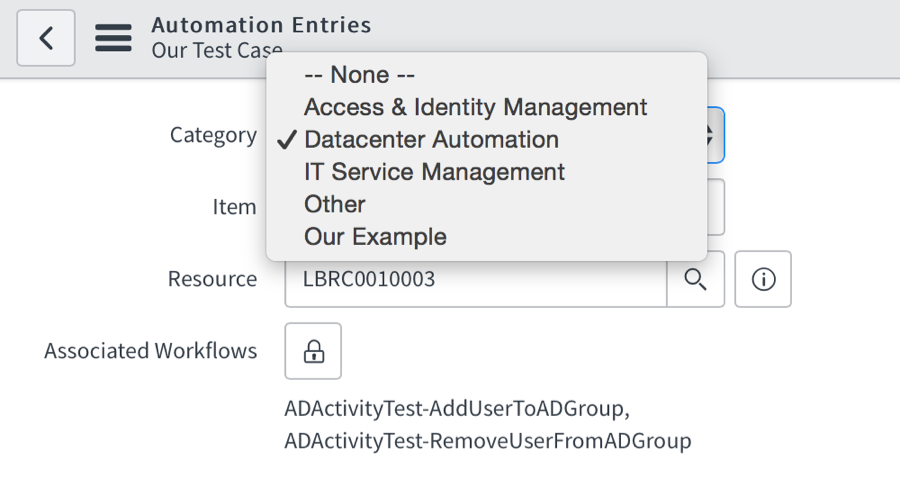Select the checked Datacenter Automation option
900x479 pixels.
pos(431,139)
